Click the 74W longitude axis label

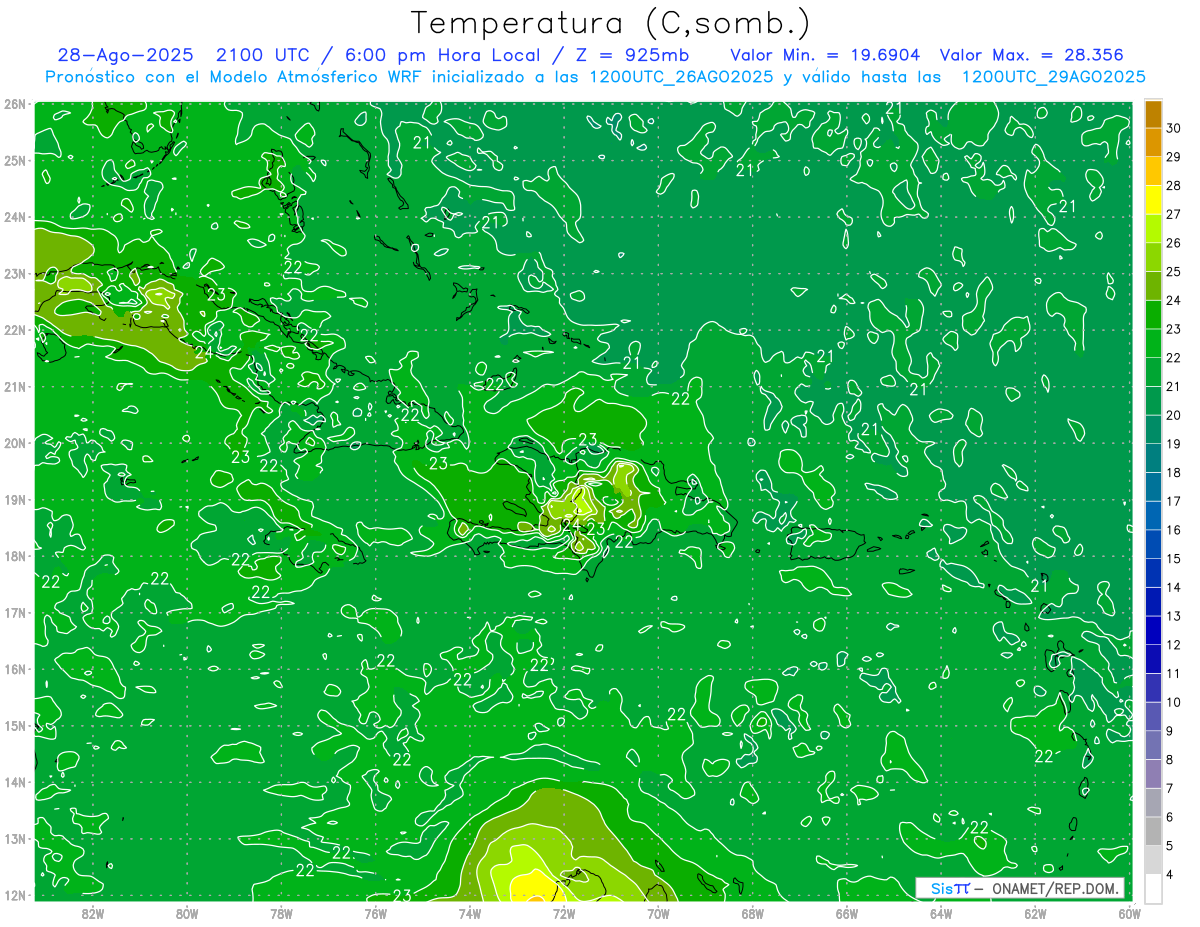coord(470,913)
